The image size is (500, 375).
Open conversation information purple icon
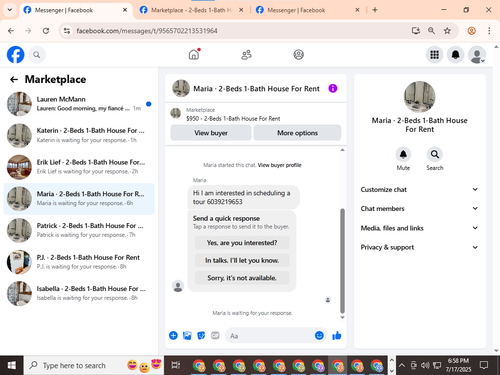click(333, 88)
